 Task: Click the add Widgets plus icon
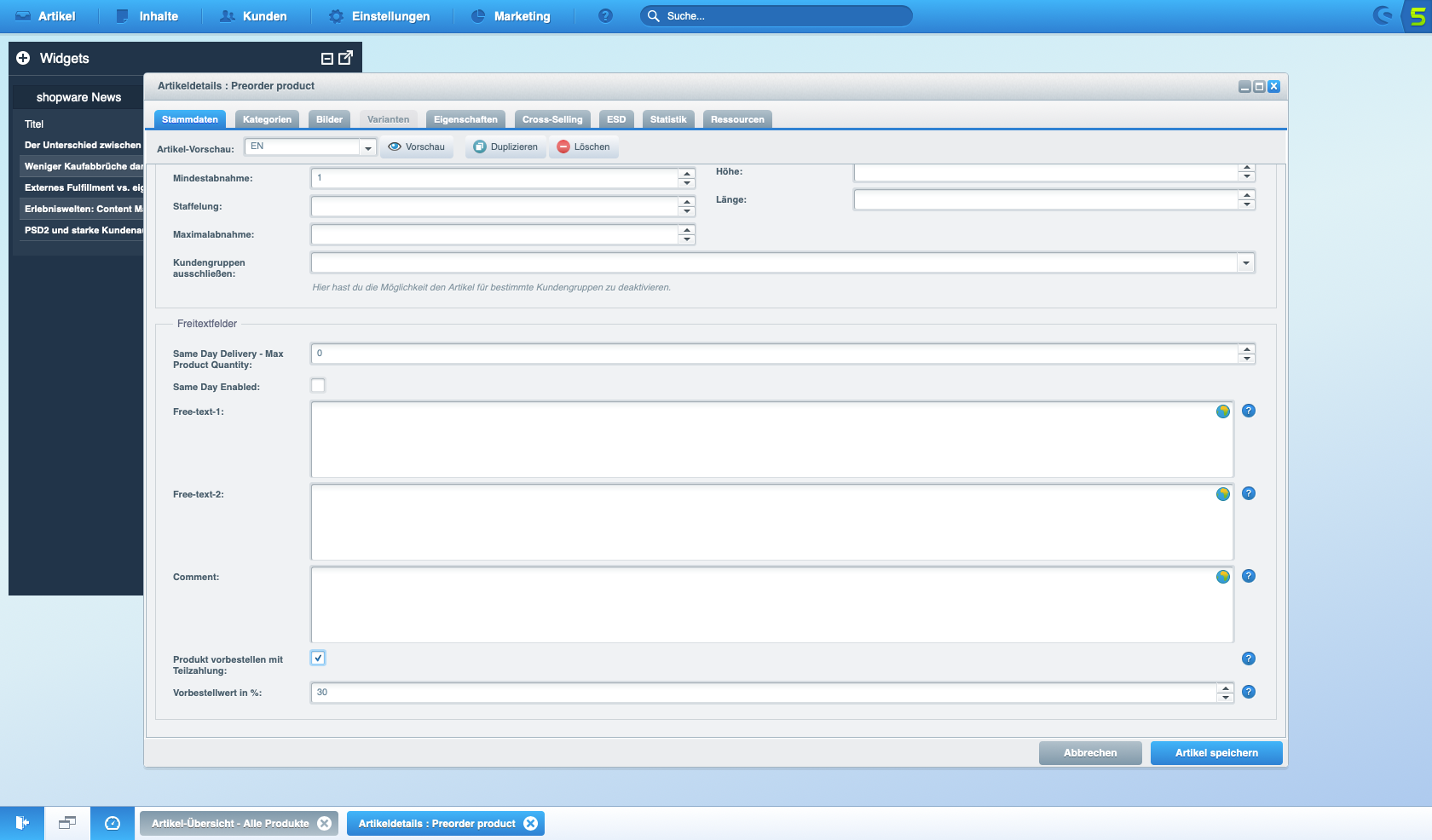23,58
